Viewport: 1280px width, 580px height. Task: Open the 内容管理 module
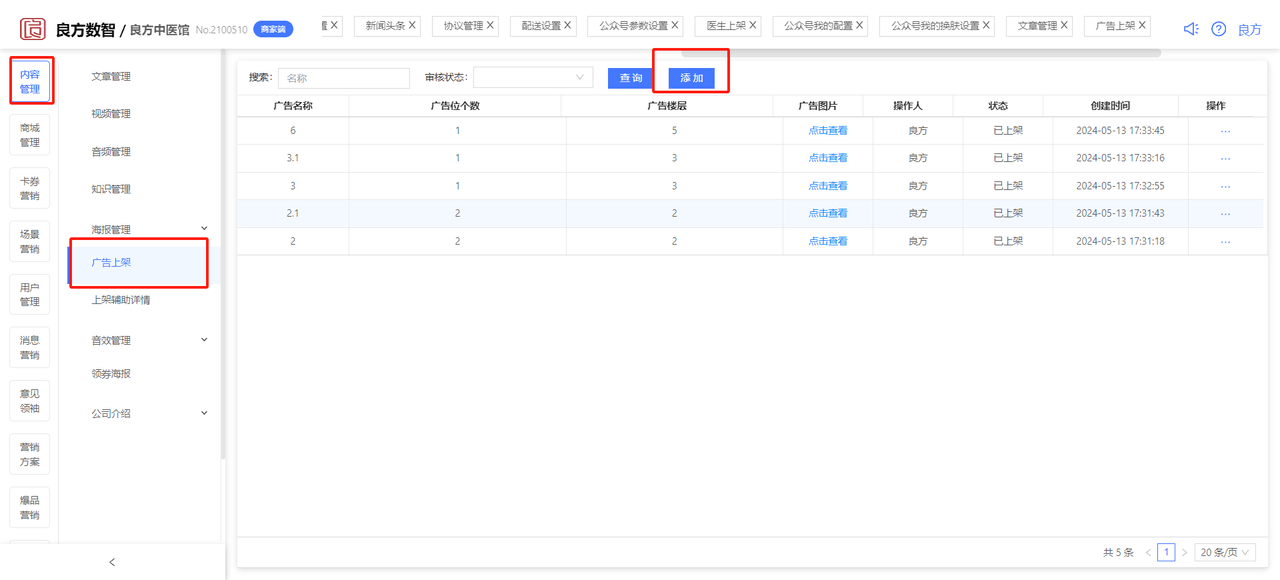(30, 82)
